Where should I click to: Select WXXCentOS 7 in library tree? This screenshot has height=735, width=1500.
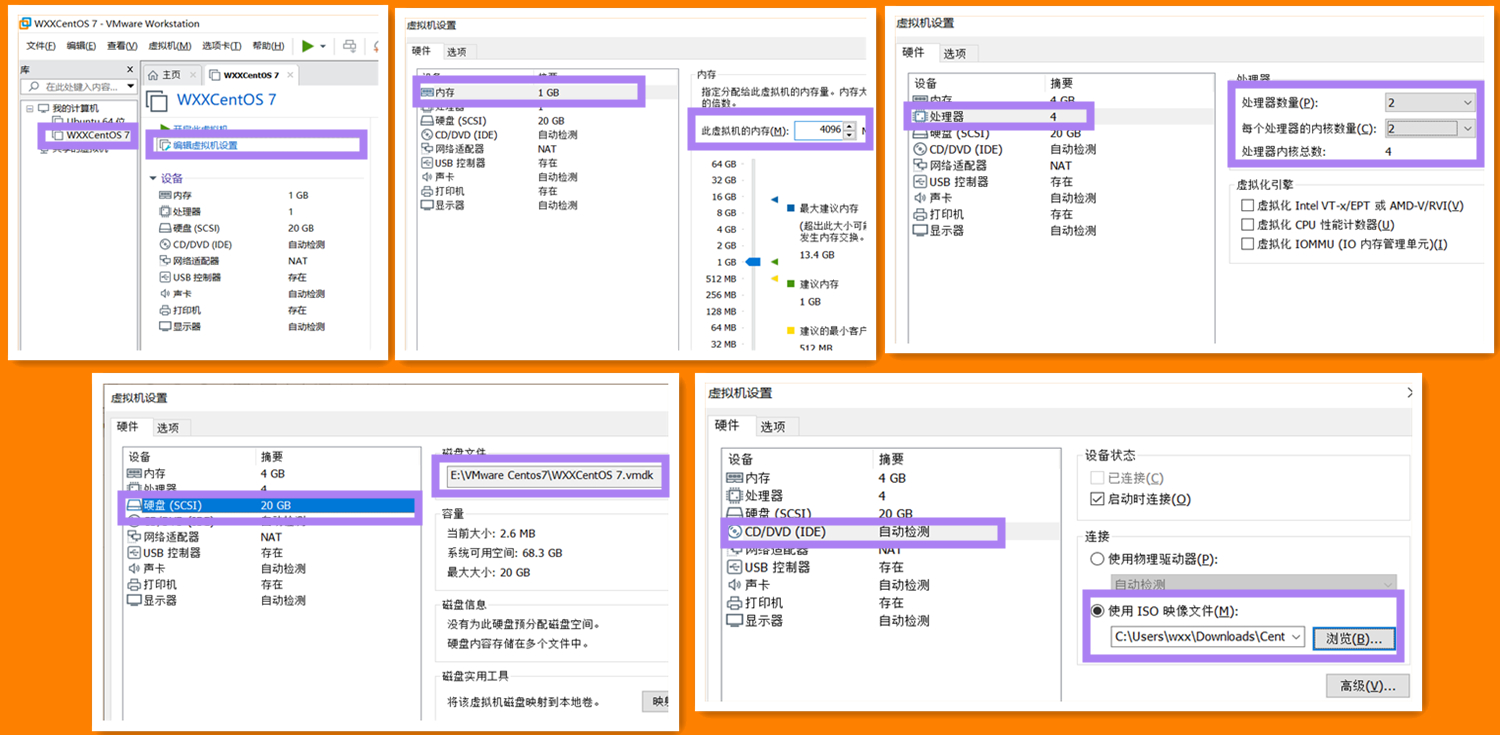point(97,135)
